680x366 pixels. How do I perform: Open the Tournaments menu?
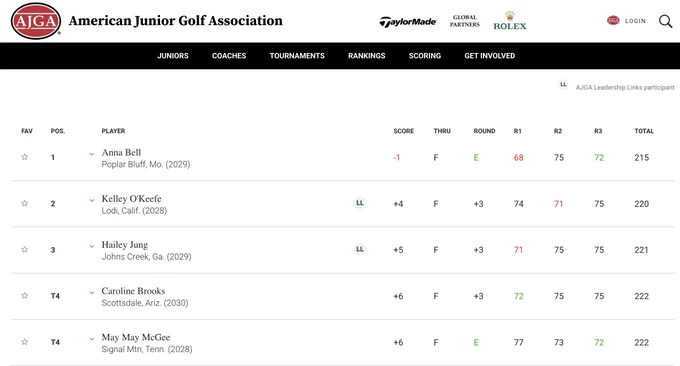click(297, 56)
